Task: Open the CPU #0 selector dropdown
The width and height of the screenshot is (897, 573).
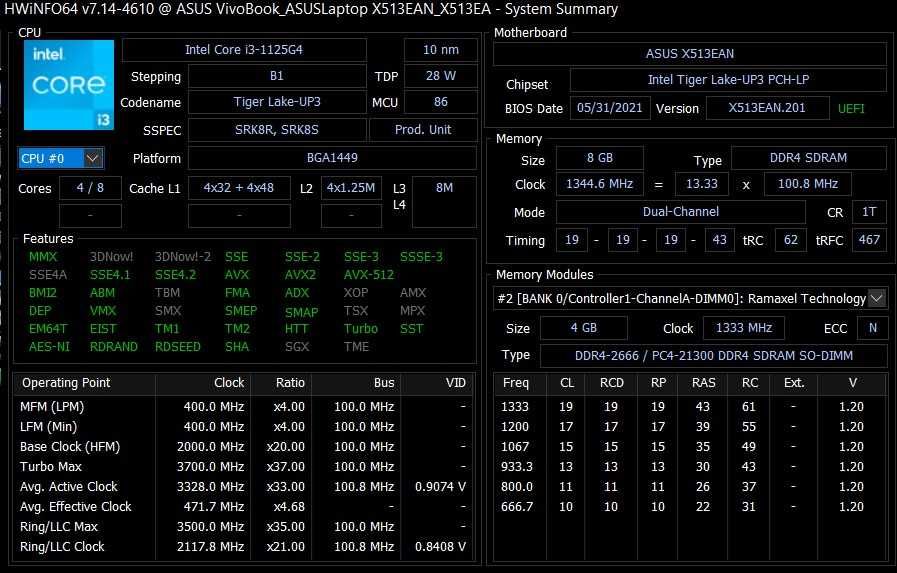Action: tap(61, 158)
